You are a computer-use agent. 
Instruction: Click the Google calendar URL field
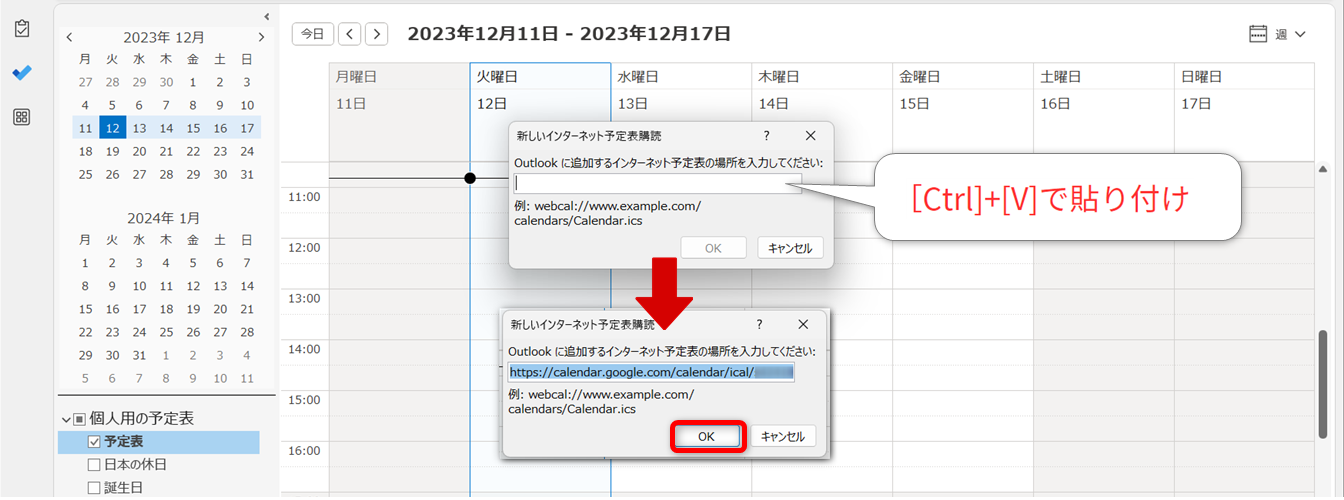click(651, 372)
